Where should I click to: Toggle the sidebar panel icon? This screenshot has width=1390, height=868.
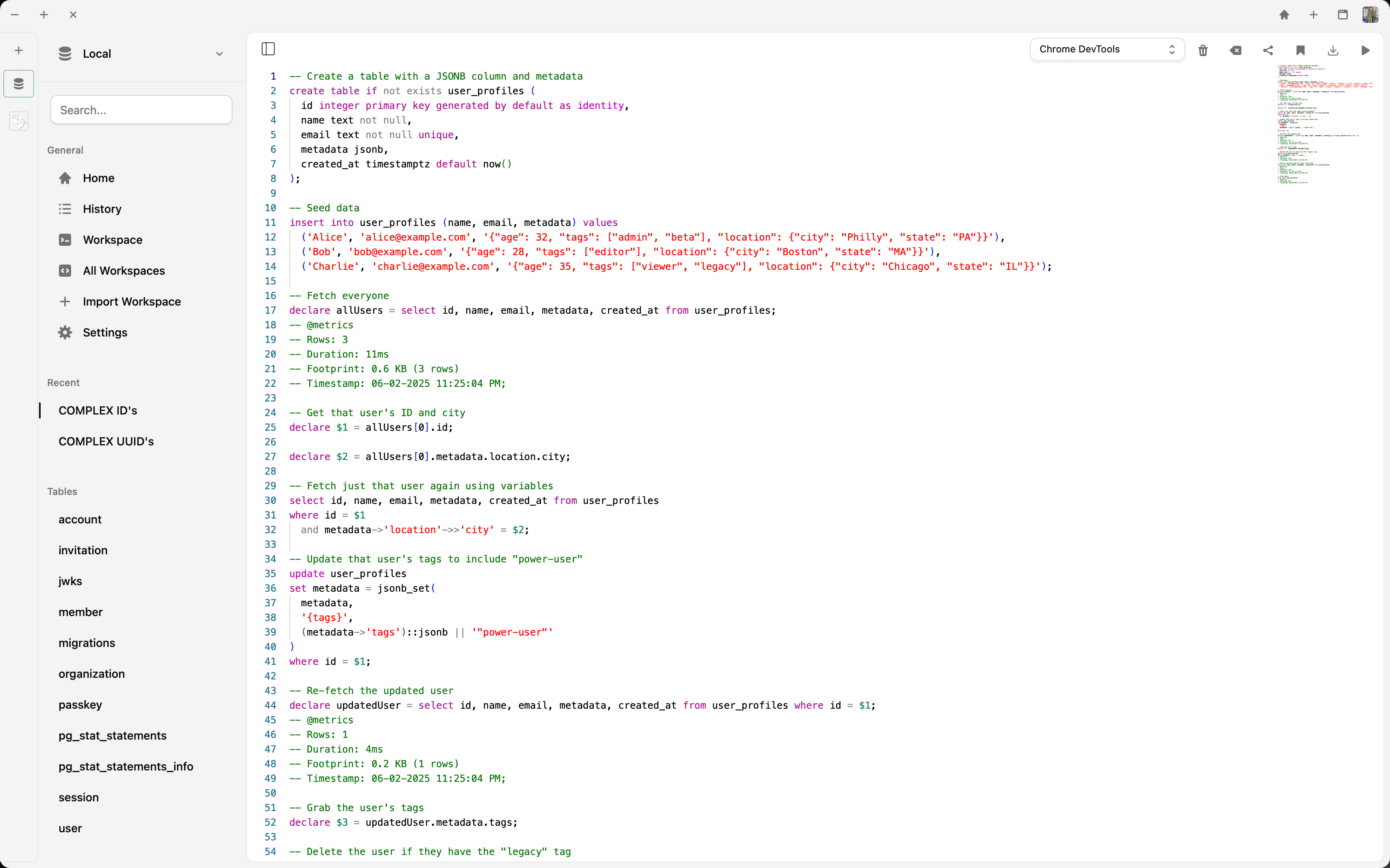(x=268, y=49)
